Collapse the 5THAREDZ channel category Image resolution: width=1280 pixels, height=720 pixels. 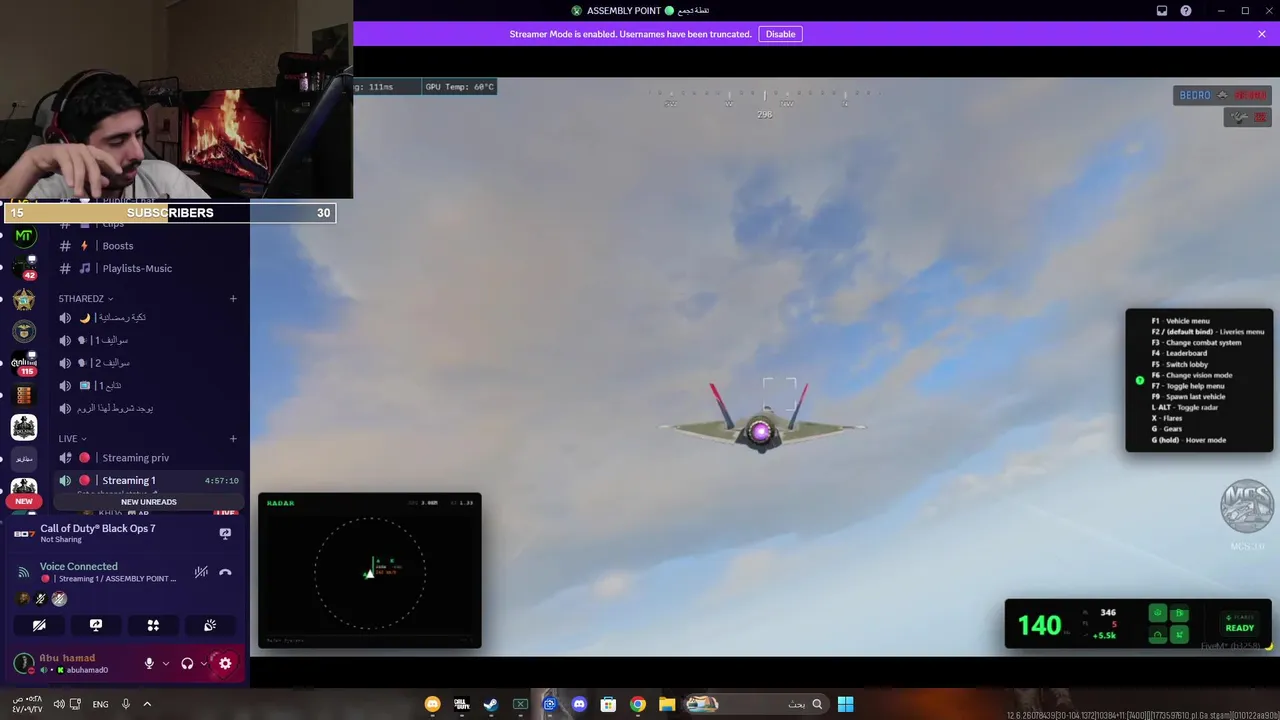tap(86, 298)
